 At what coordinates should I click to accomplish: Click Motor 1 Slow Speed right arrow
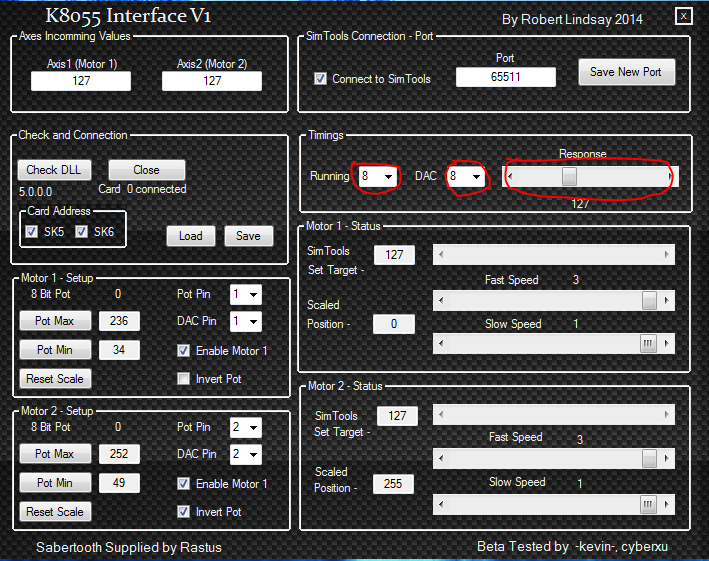667,344
